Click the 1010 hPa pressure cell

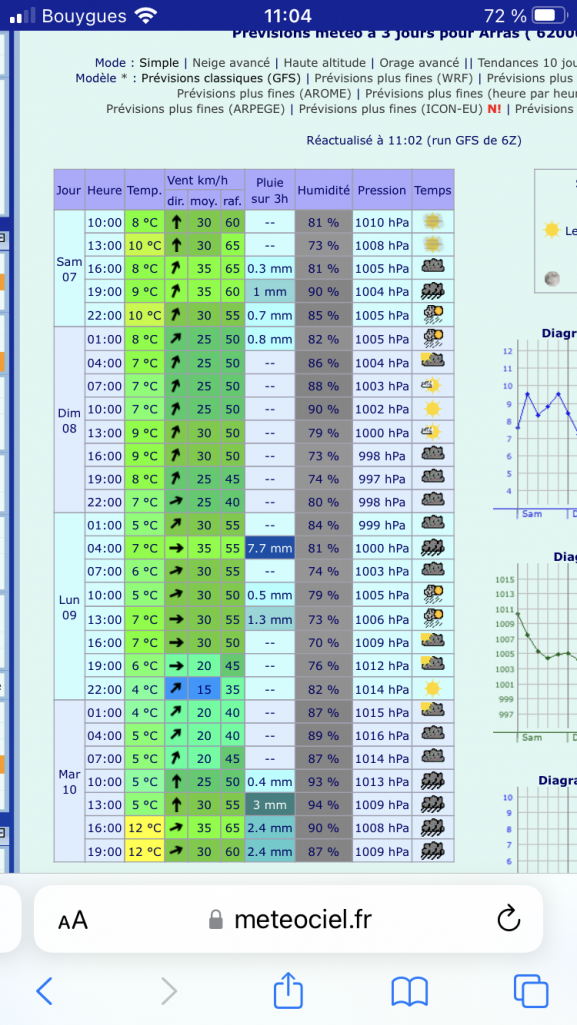382,222
